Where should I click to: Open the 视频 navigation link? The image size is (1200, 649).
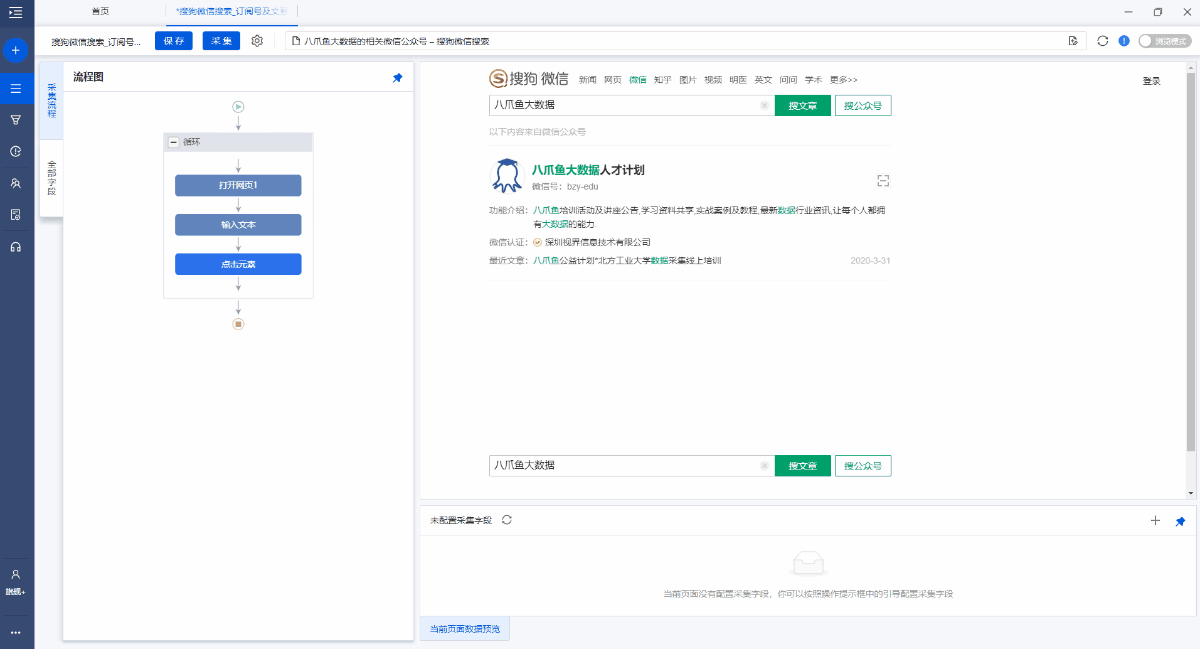click(x=712, y=80)
